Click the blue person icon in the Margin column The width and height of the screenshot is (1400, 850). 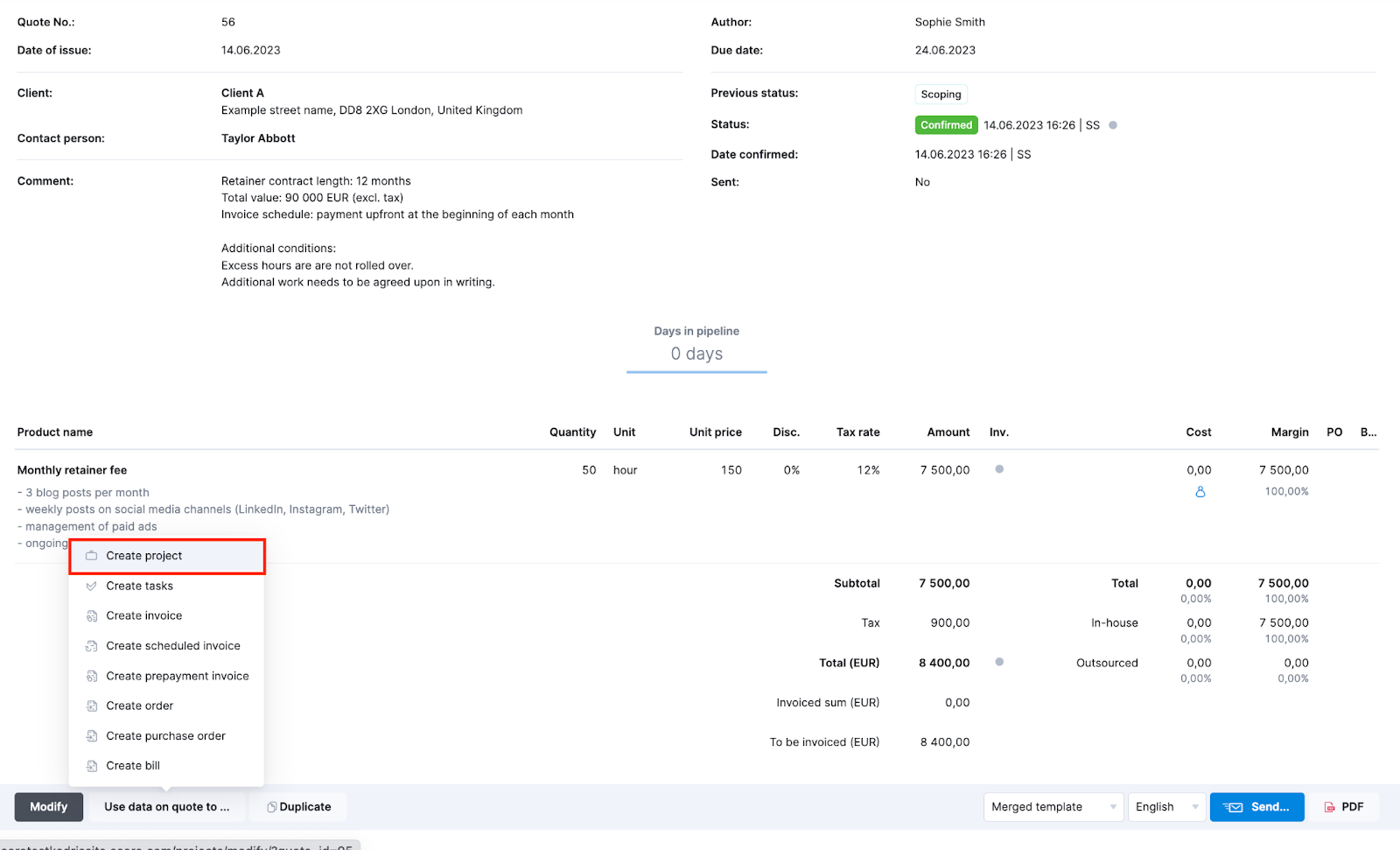pyautogui.click(x=1200, y=491)
